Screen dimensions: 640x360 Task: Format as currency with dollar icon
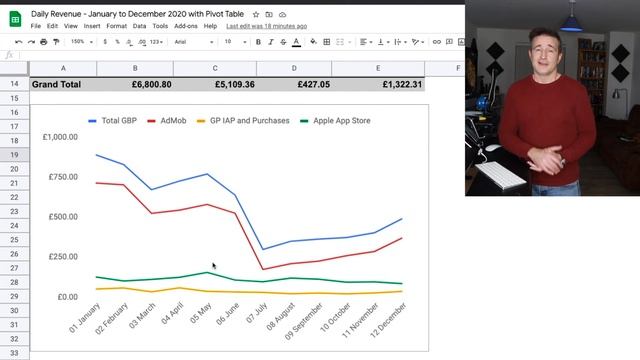[105, 42]
